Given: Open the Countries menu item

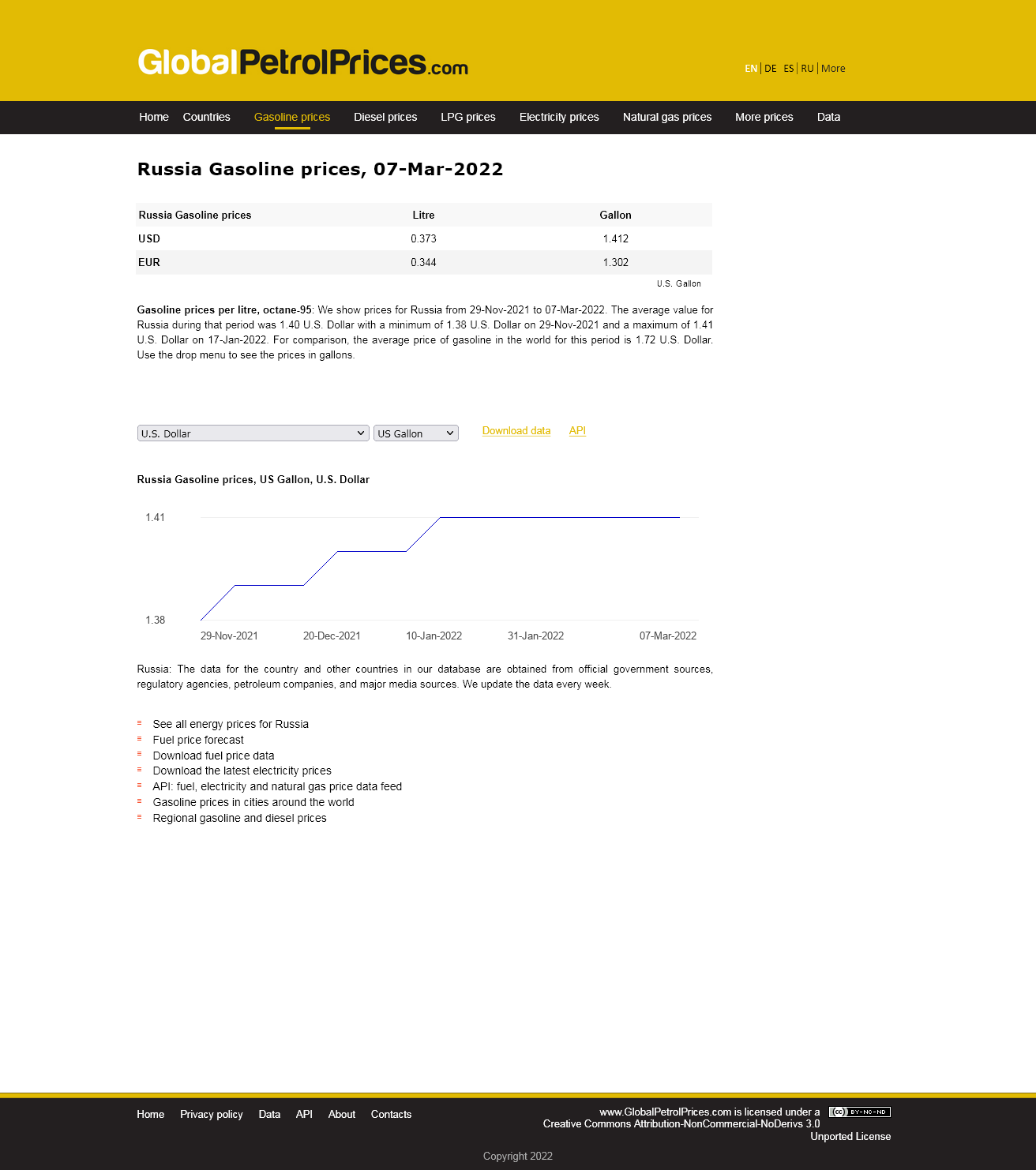Looking at the screenshot, I should click(207, 117).
